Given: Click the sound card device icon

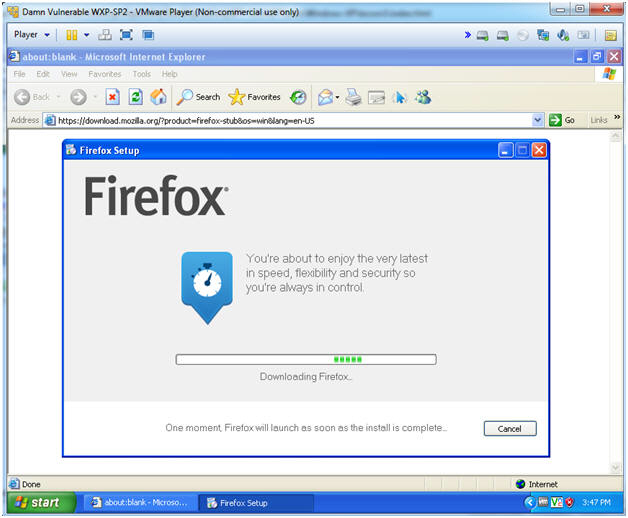Looking at the screenshot, I should pyautogui.click(x=563, y=36).
